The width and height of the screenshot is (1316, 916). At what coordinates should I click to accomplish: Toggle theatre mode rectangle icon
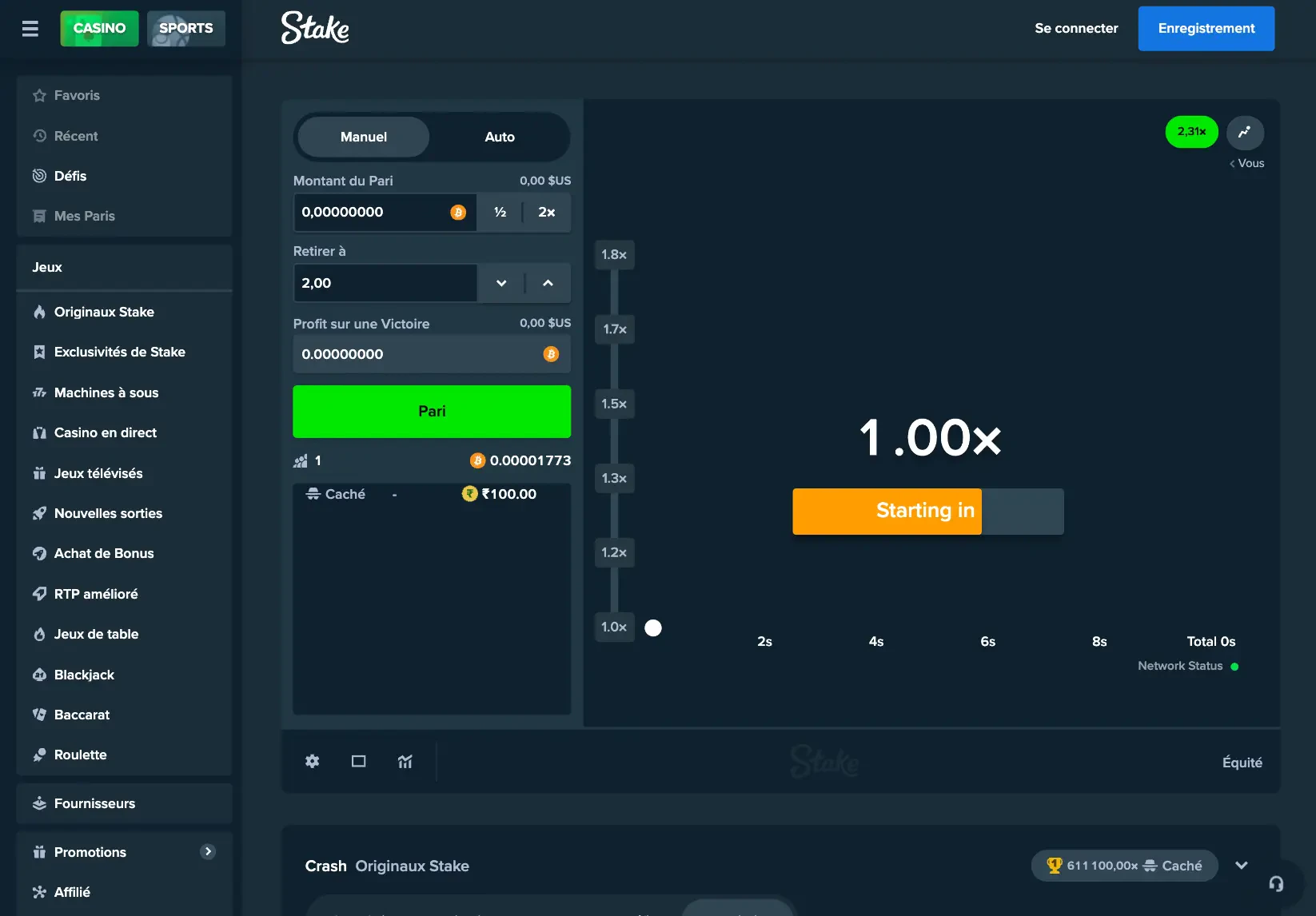pyautogui.click(x=359, y=762)
